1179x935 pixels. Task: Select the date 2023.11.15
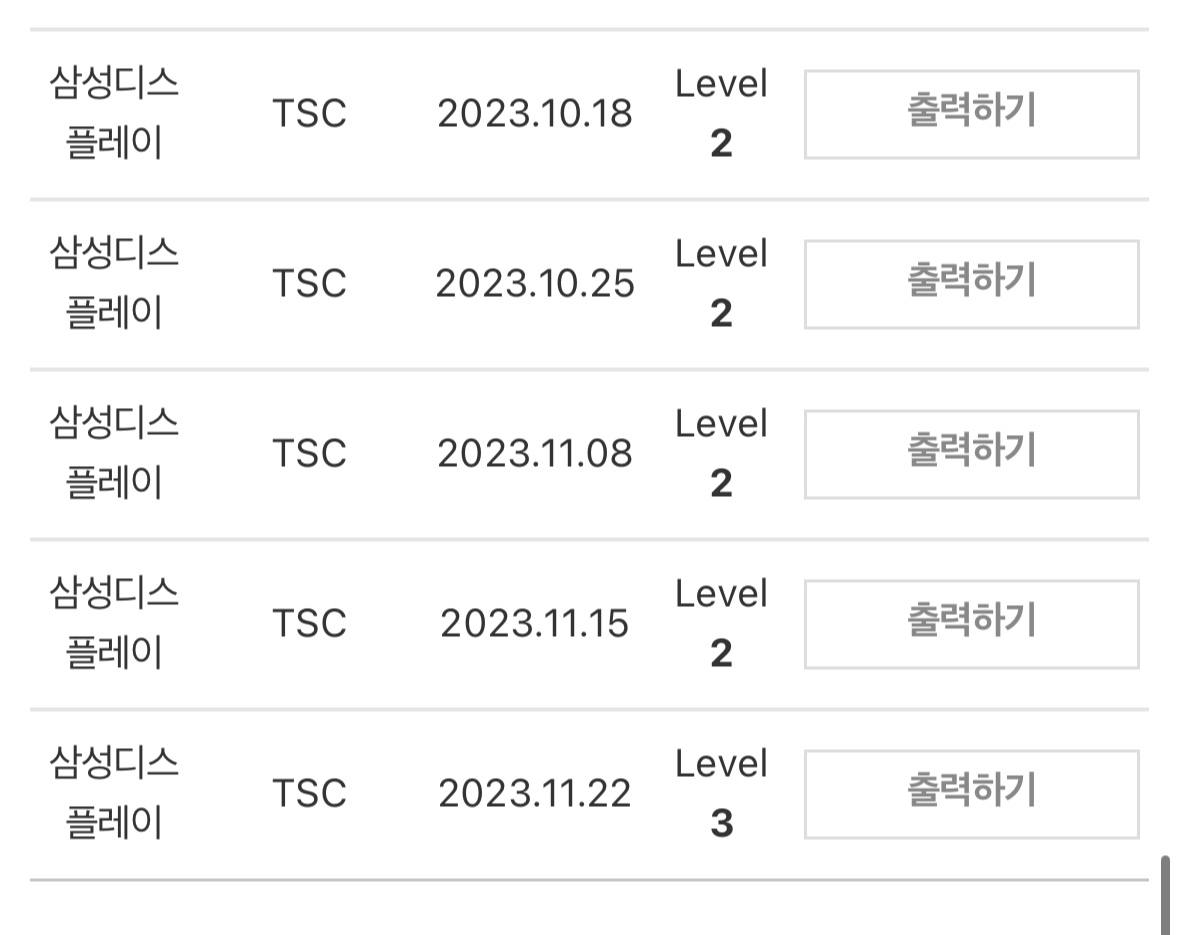point(535,624)
